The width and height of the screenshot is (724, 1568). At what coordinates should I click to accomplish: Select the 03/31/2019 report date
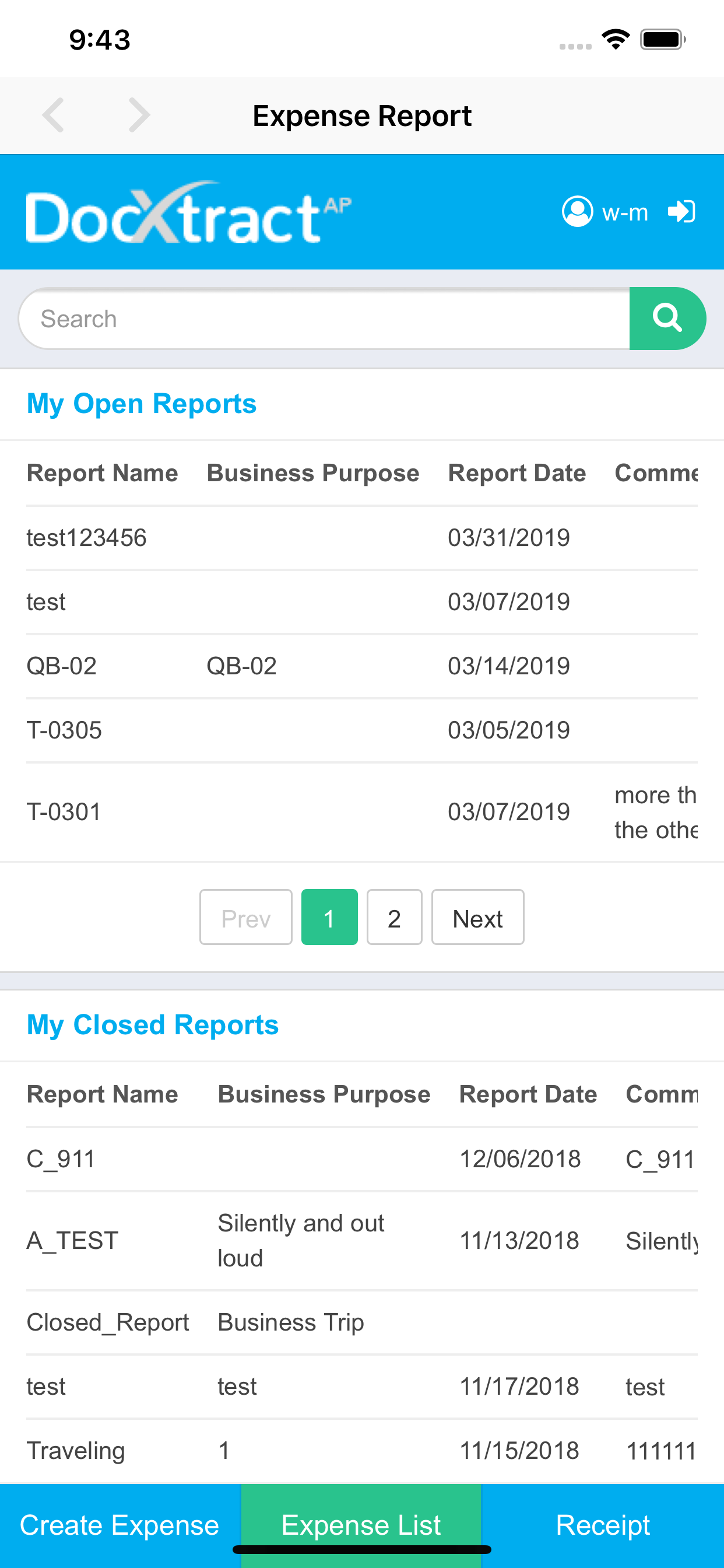[509, 538]
